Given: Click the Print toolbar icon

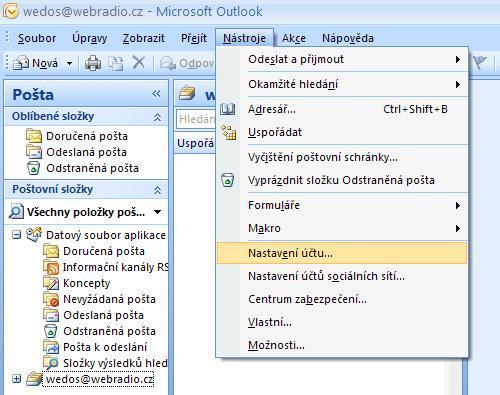Looking at the screenshot, I should tap(93, 63).
